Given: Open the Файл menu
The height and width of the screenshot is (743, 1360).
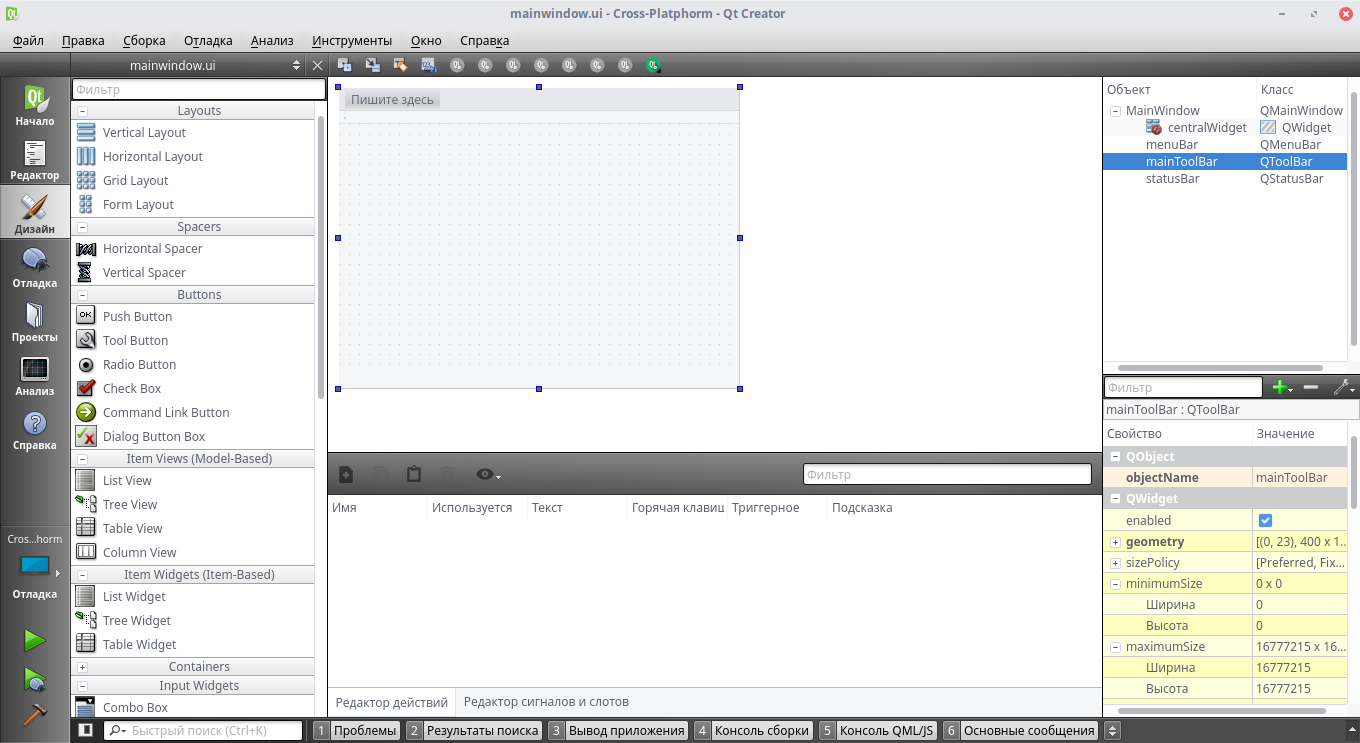Looking at the screenshot, I should 28,40.
